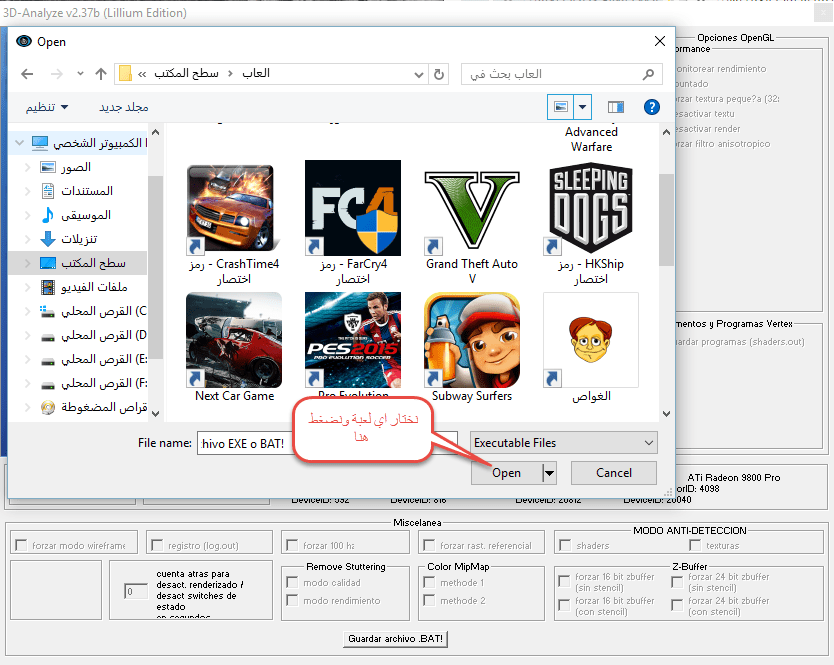Expand the تنزيلات tree node
This screenshot has width=834, height=665.
[x=28, y=239]
